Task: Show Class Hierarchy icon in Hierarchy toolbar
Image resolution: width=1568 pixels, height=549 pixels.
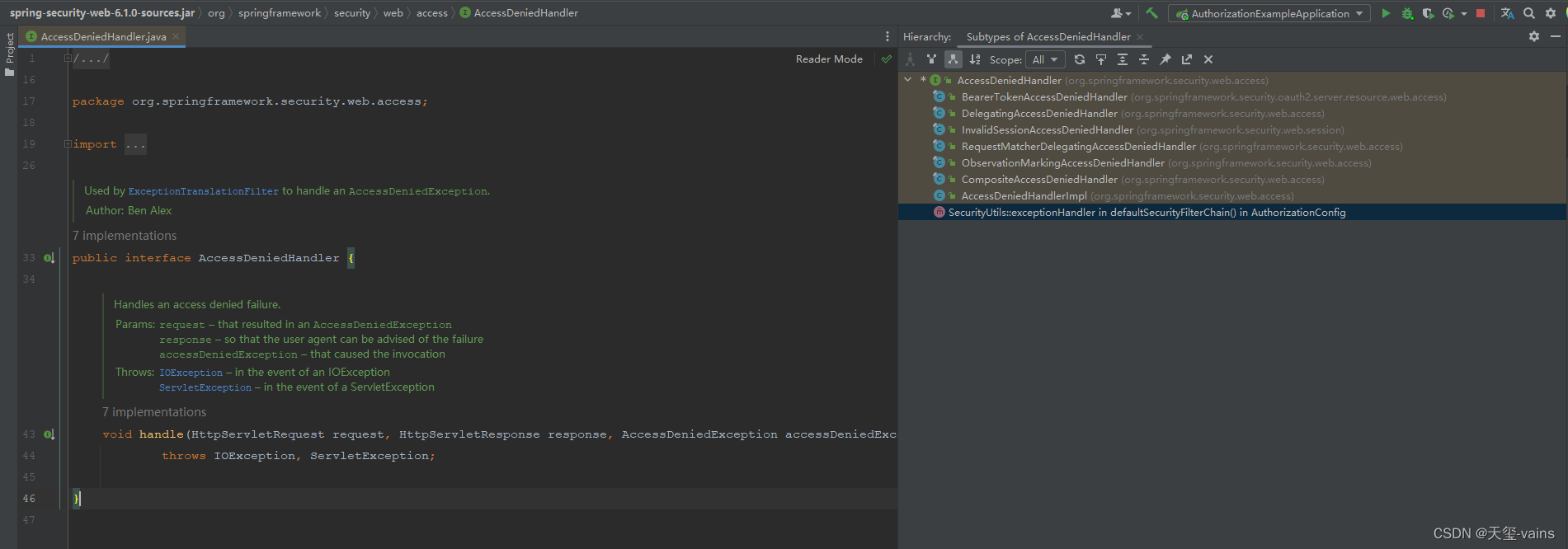Action: (911, 59)
